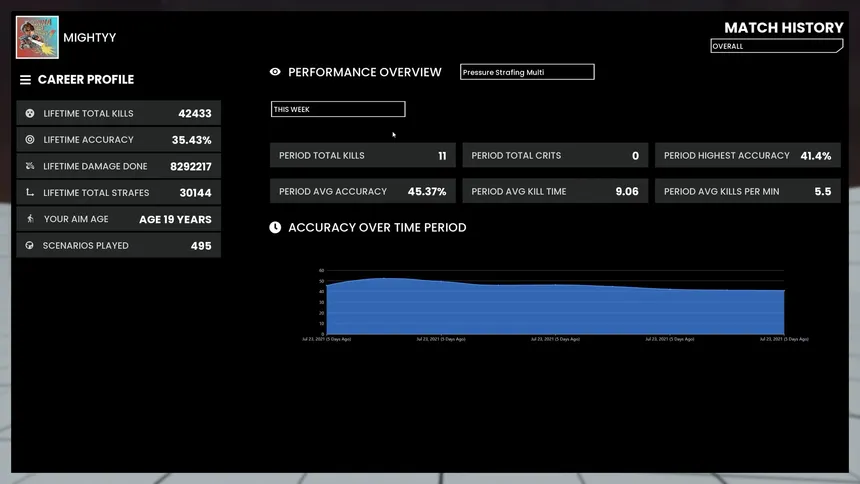
Task: Click the MATCH HISTORY heading
Action: (x=784, y=27)
